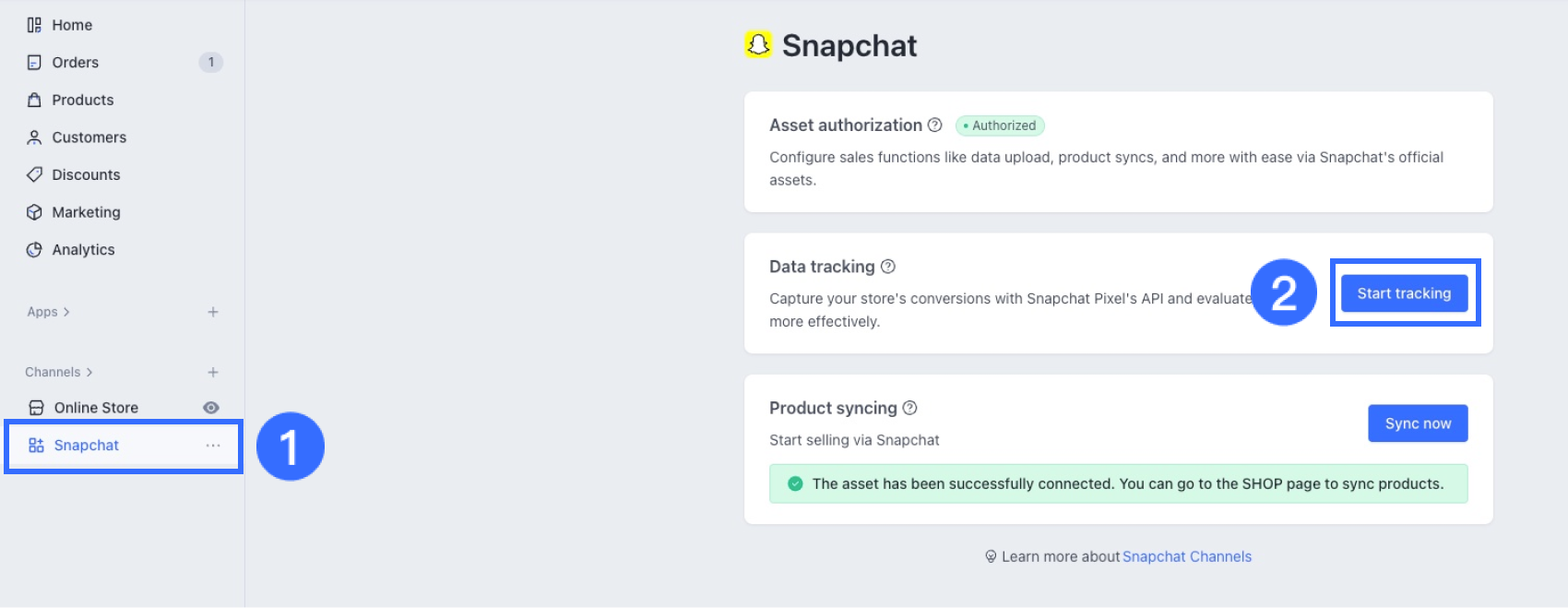This screenshot has width=1568, height=608.
Task: Click the Discounts tag icon
Action: [34, 174]
